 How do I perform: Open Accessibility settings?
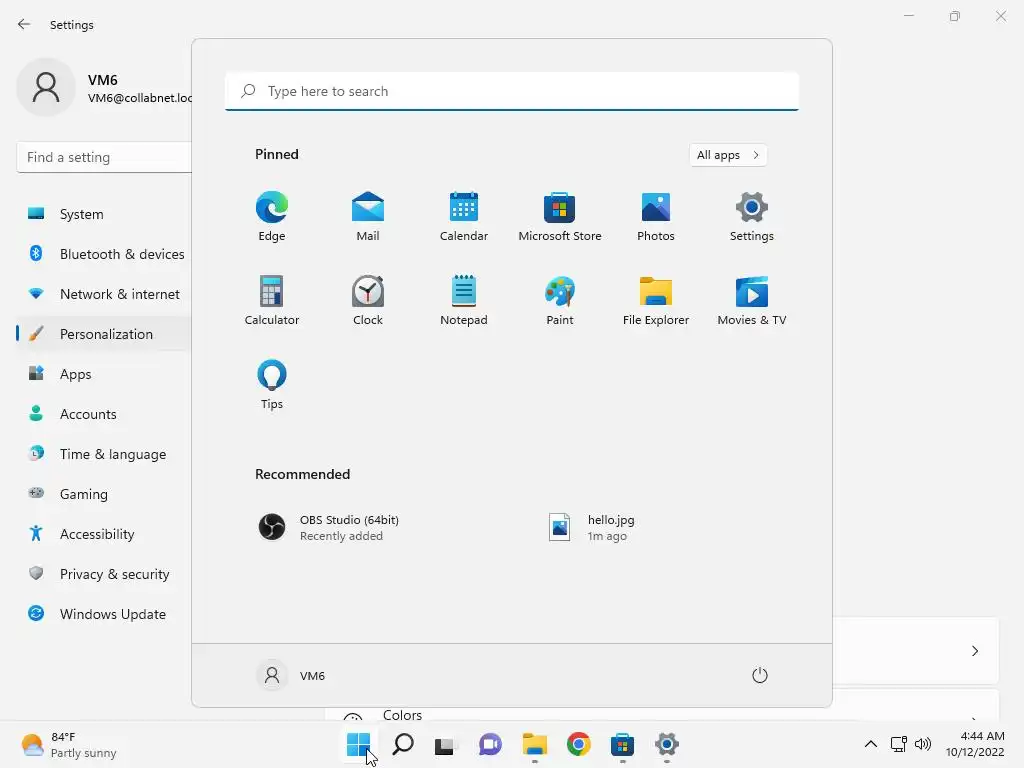click(x=104, y=534)
